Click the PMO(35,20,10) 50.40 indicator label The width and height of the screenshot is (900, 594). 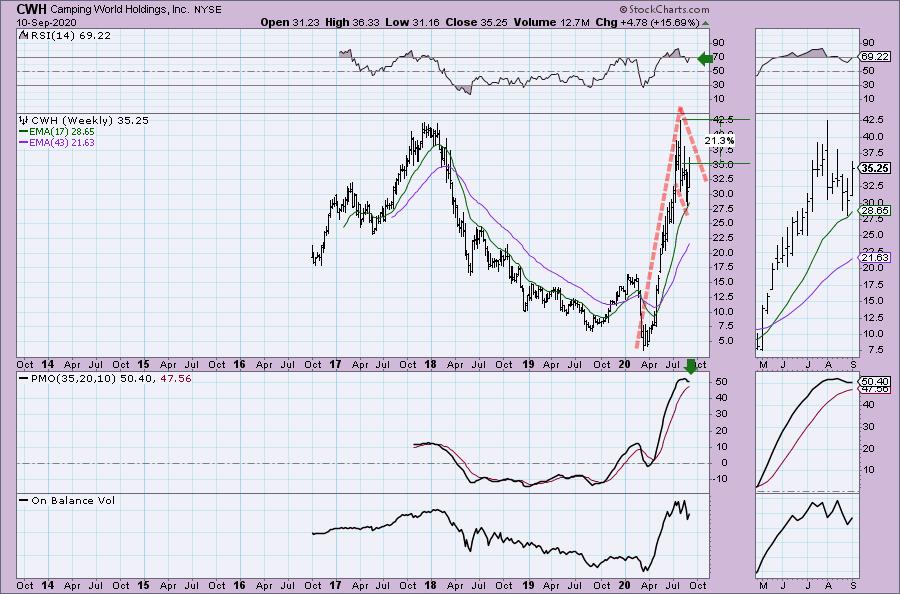coord(92,379)
